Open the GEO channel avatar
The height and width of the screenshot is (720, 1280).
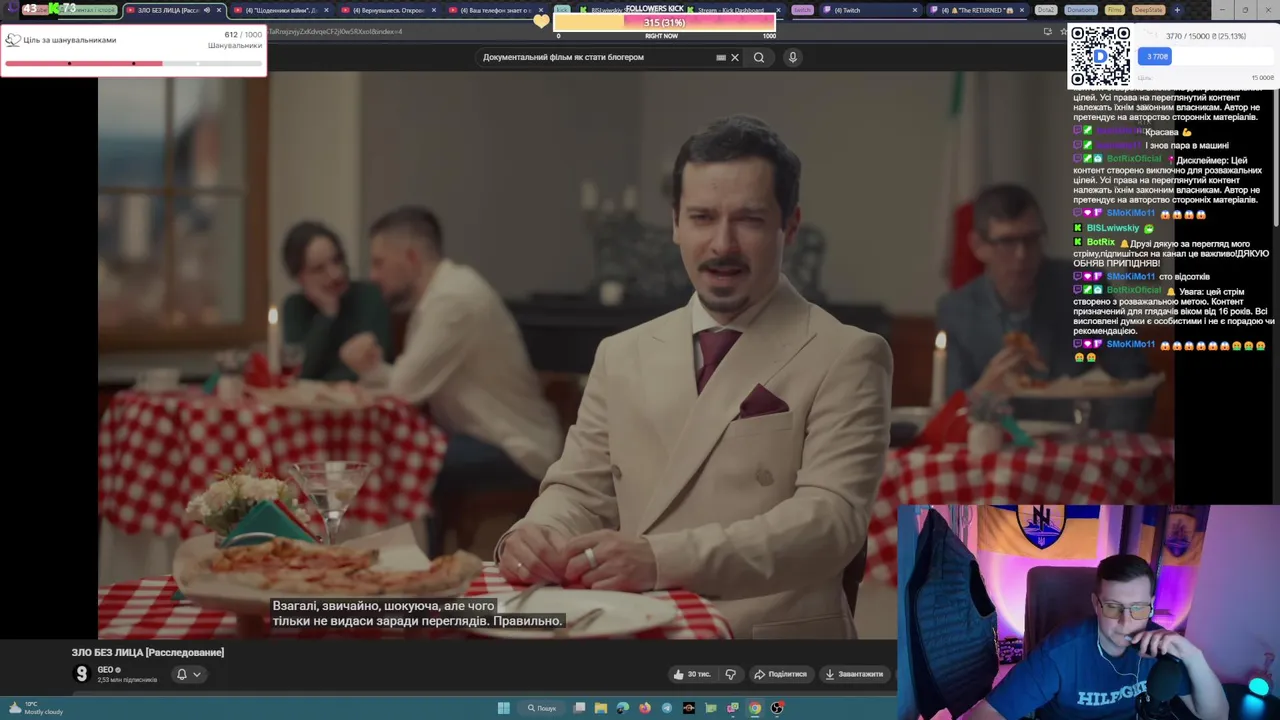tap(82, 674)
